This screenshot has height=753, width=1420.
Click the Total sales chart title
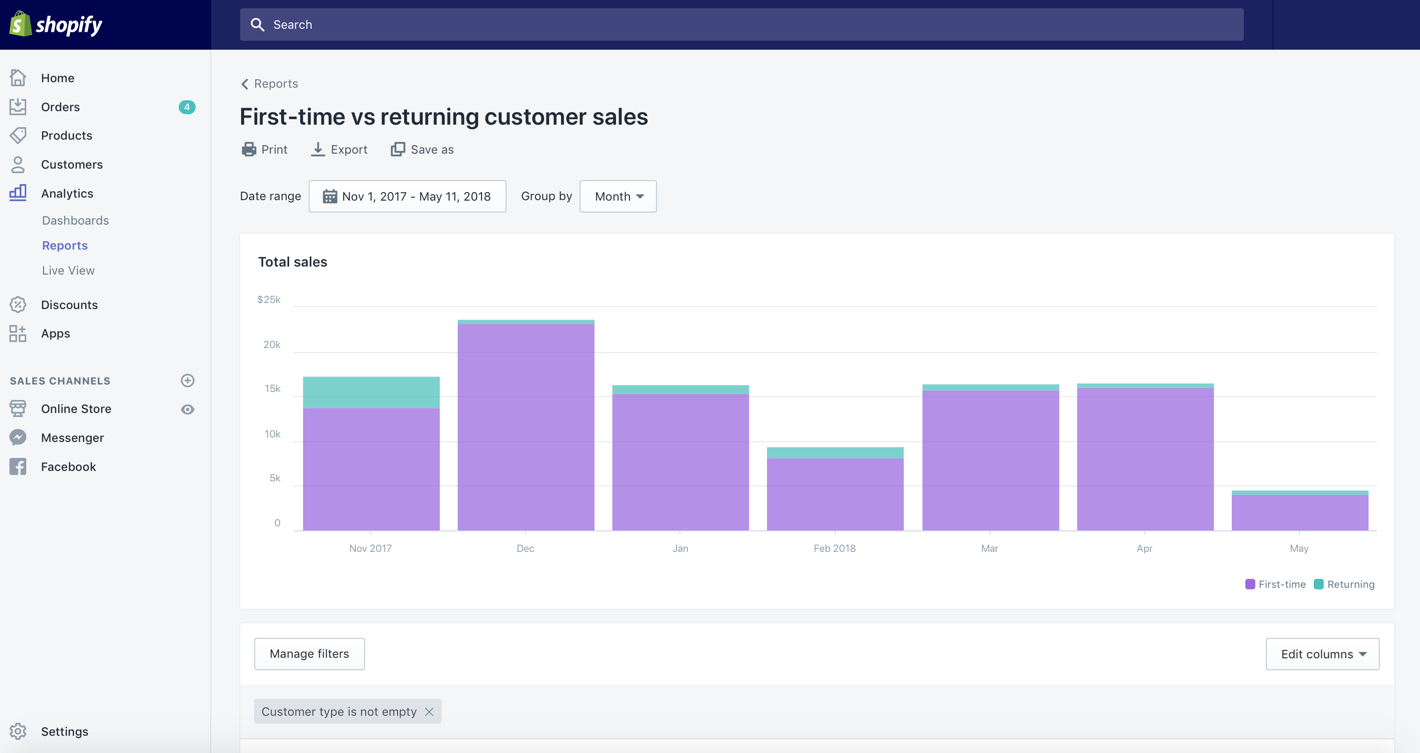point(293,262)
